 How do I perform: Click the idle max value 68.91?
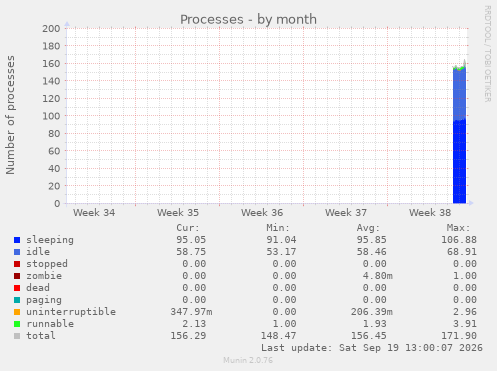coord(462,252)
